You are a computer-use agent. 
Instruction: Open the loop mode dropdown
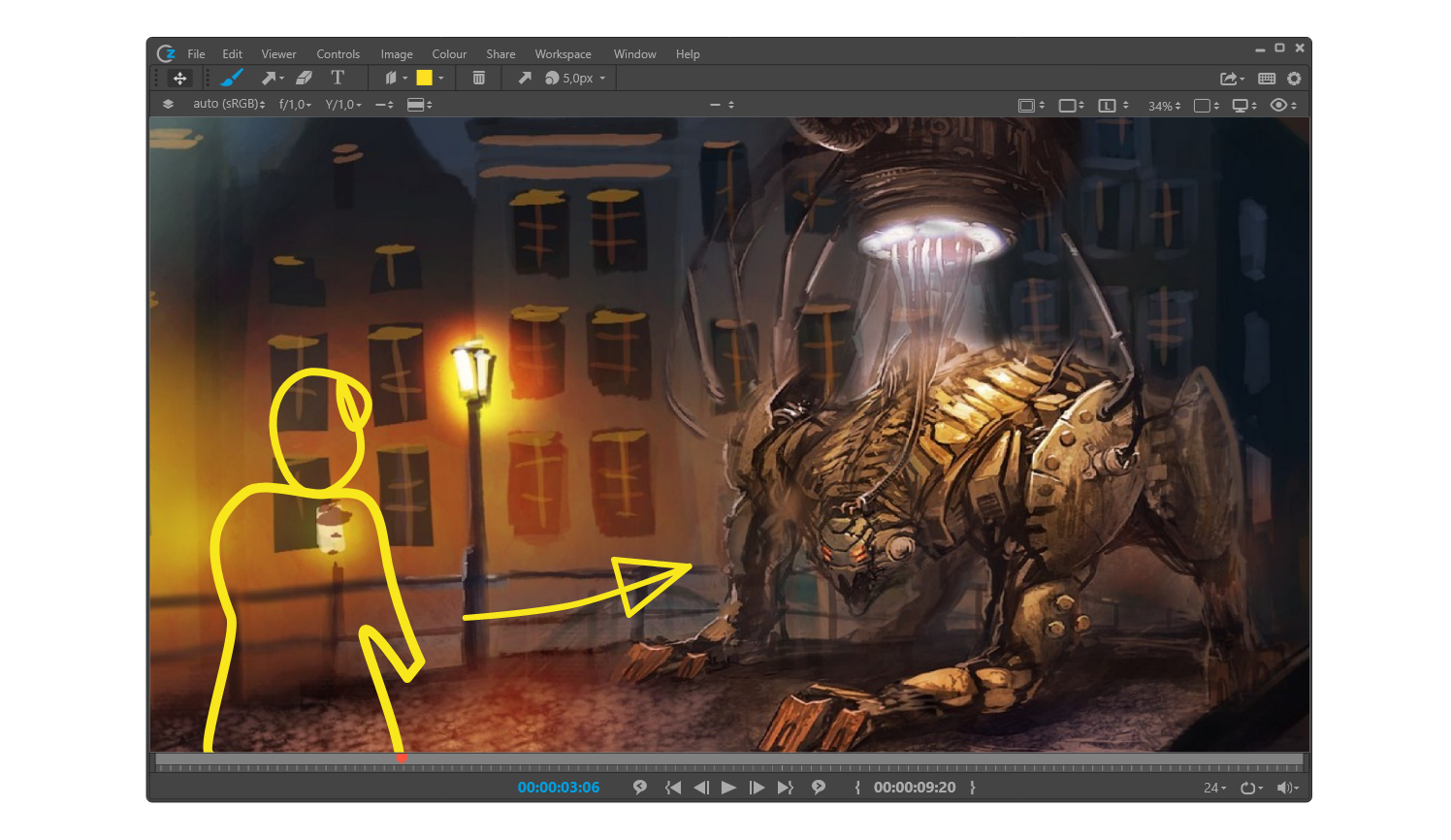pos(1251,788)
